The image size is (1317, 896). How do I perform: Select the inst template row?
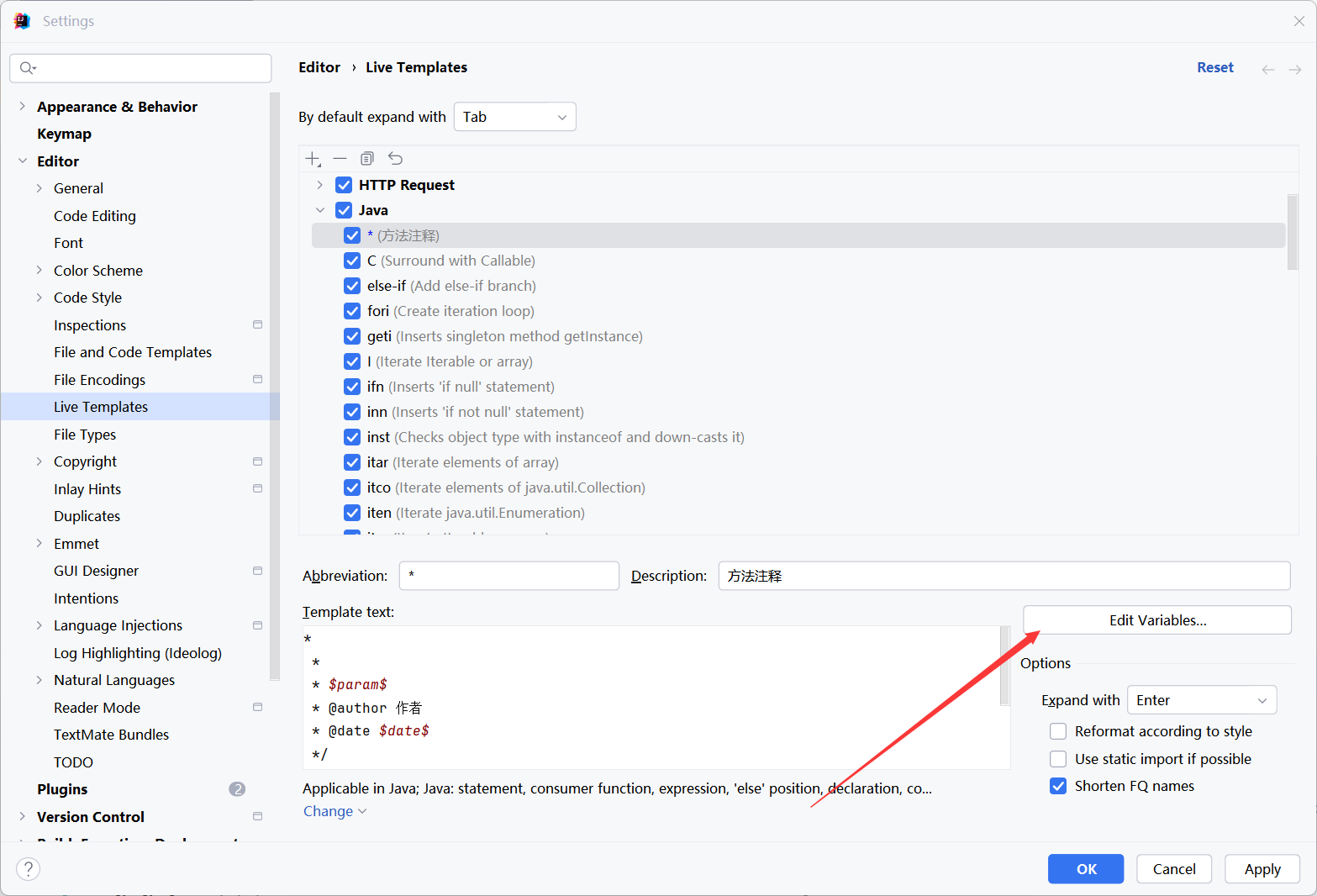point(798,437)
